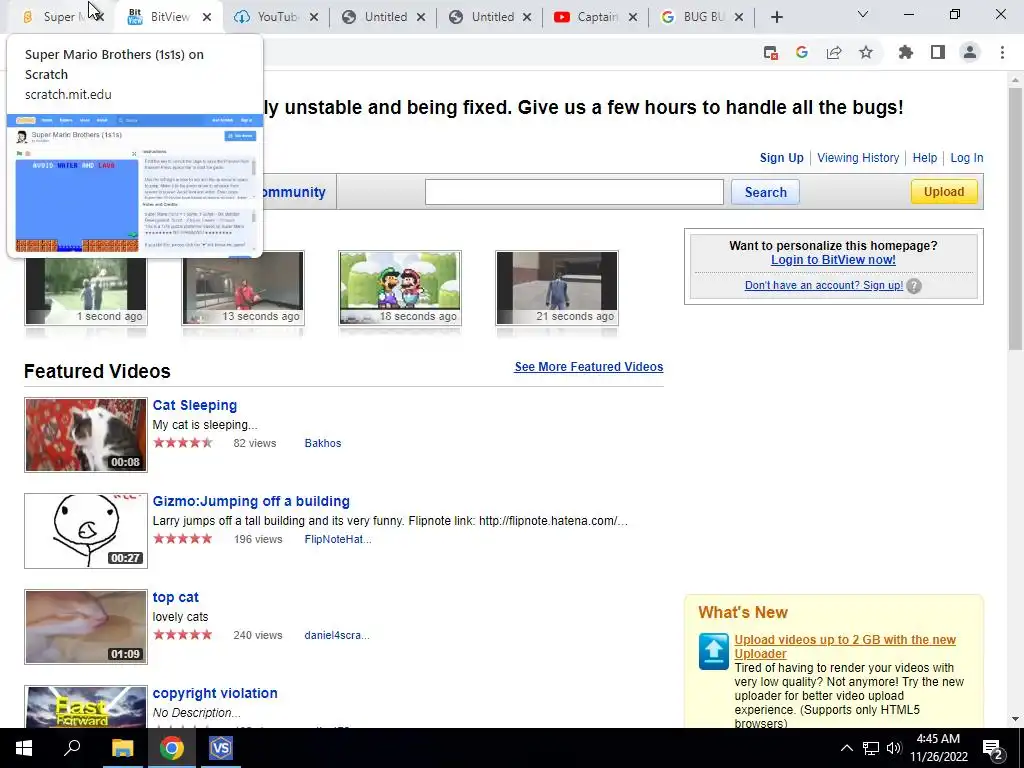Open the Cat Sleeping video thumbnail
Screen dimensions: 1024x768
pos(86,434)
